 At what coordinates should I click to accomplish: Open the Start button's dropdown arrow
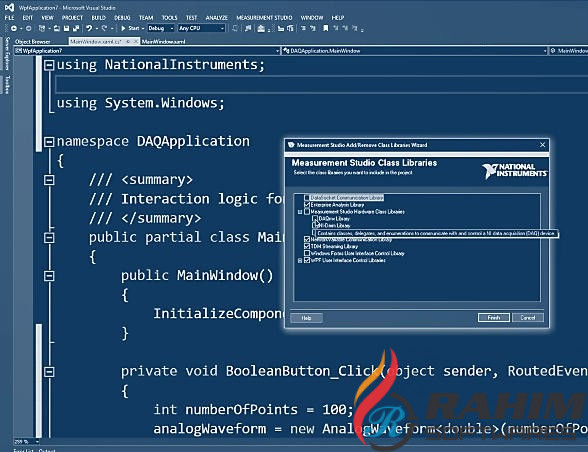tap(142, 29)
